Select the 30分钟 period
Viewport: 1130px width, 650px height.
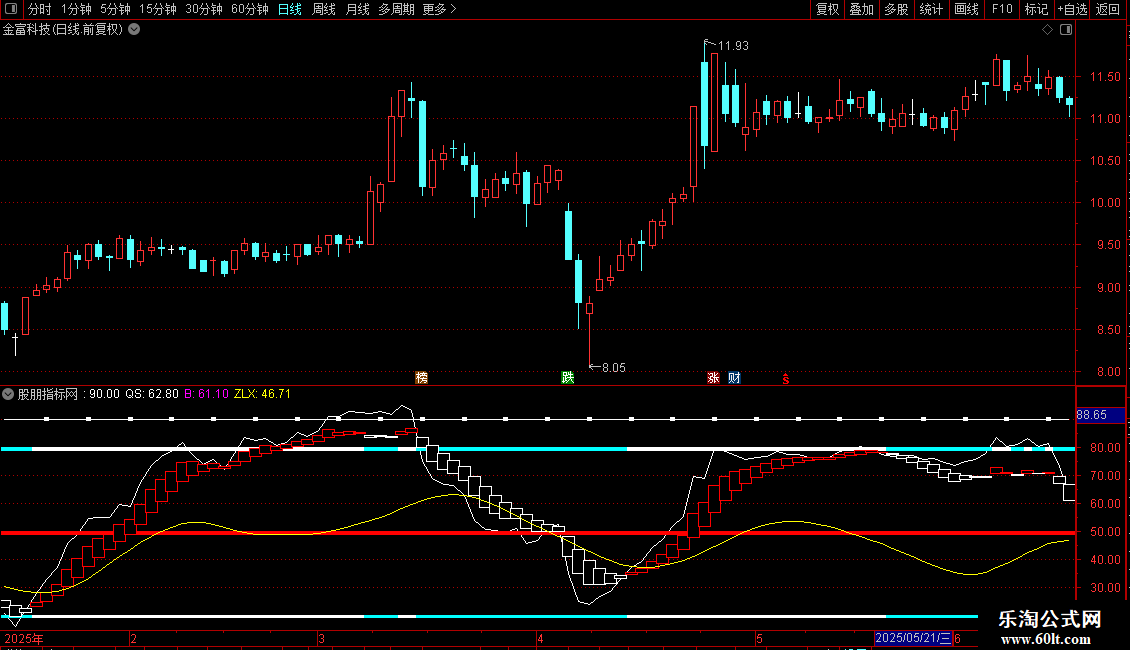point(204,9)
